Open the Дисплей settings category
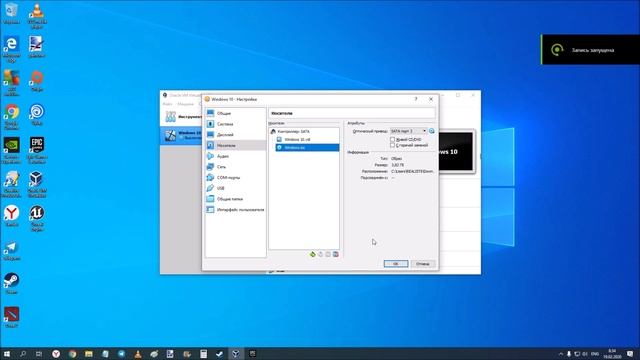This screenshot has width=640, height=360. (236, 135)
